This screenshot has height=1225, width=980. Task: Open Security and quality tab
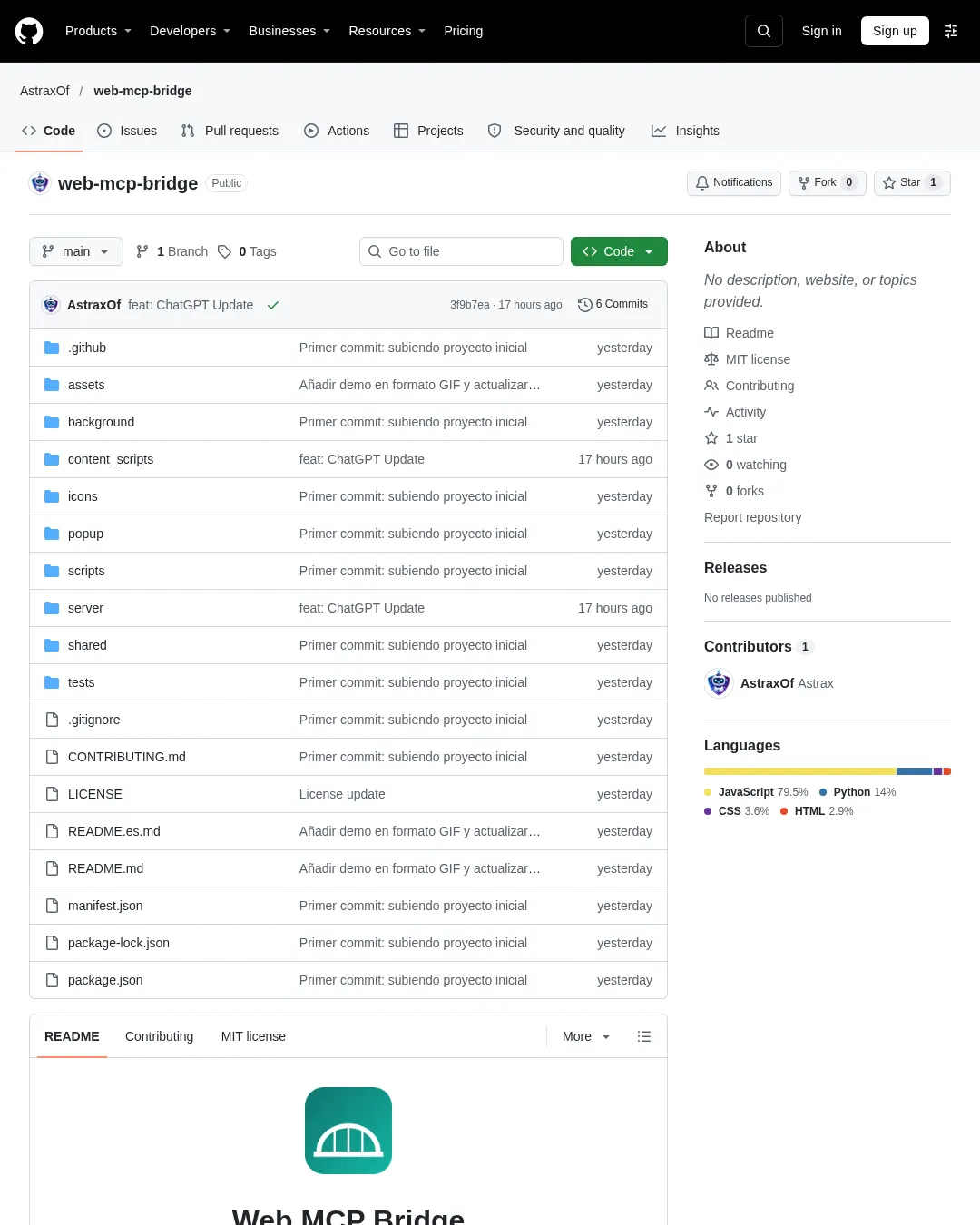[556, 131]
